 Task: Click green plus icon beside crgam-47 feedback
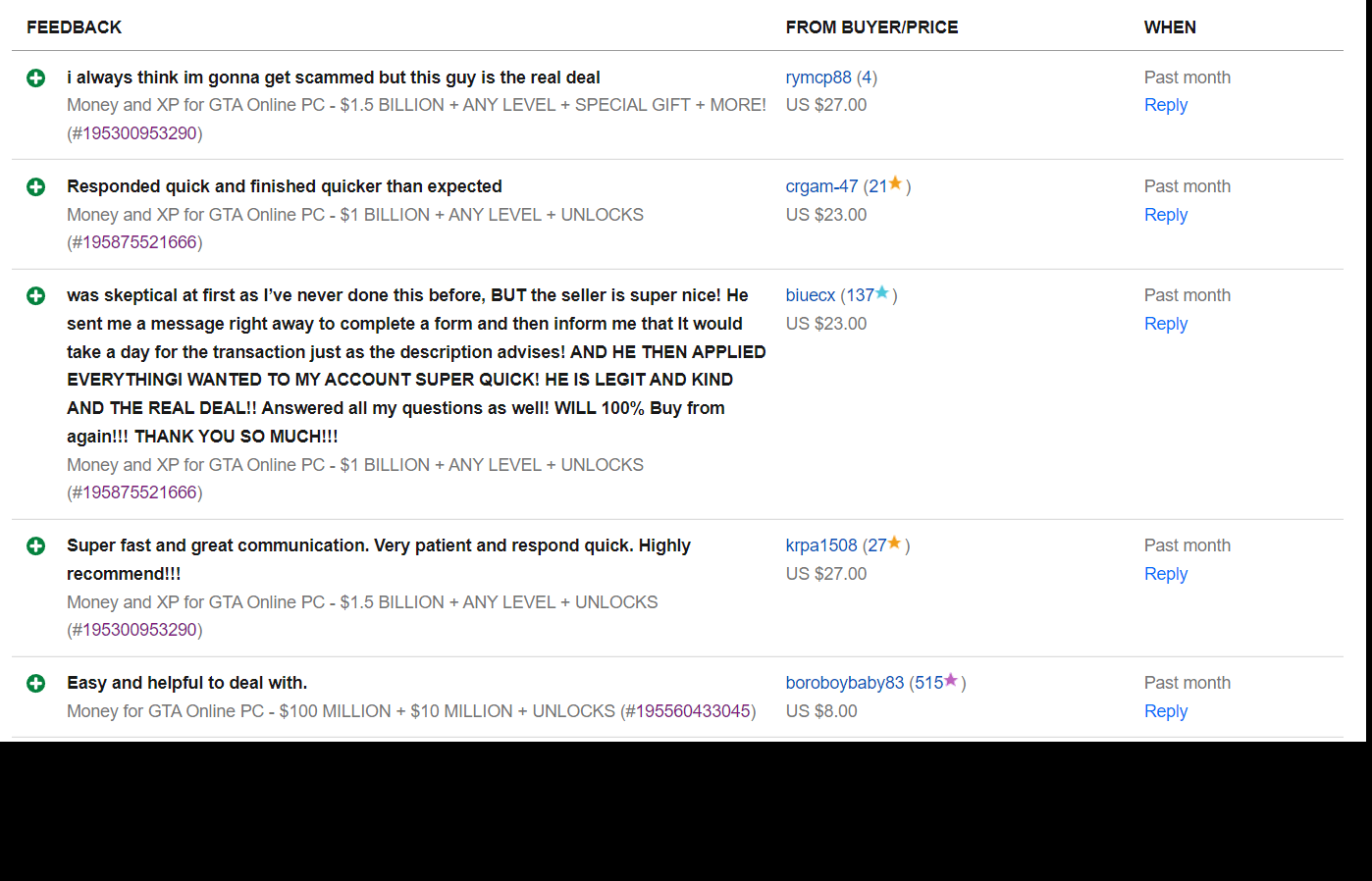[36, 187]
